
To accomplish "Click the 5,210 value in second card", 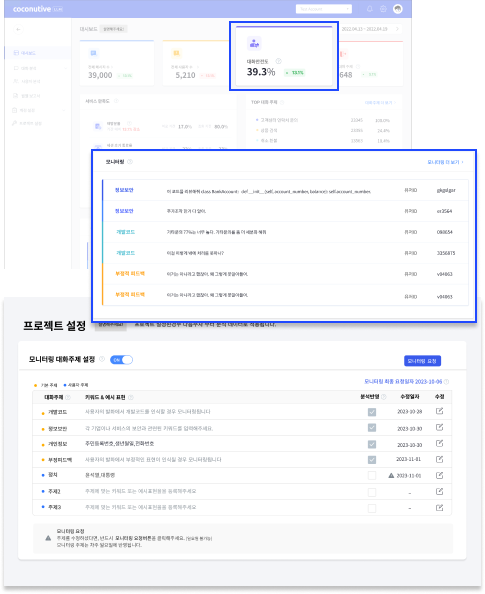I will (185, 75).
